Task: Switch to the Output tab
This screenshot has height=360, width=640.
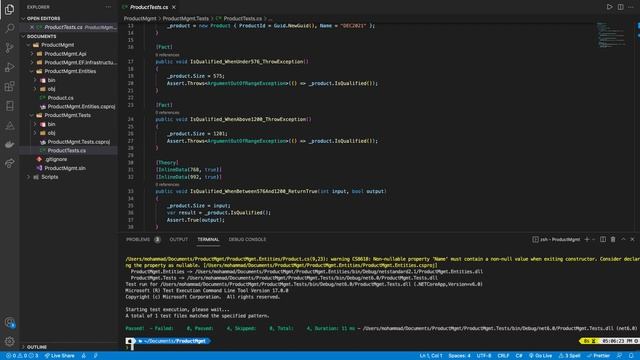Action: (179, 240)
